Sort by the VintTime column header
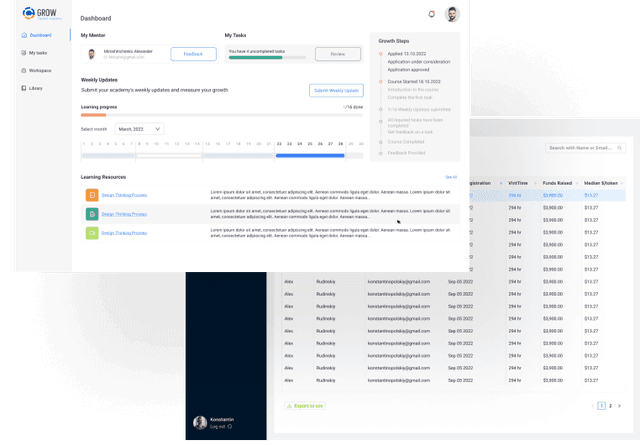 point(519,183)
